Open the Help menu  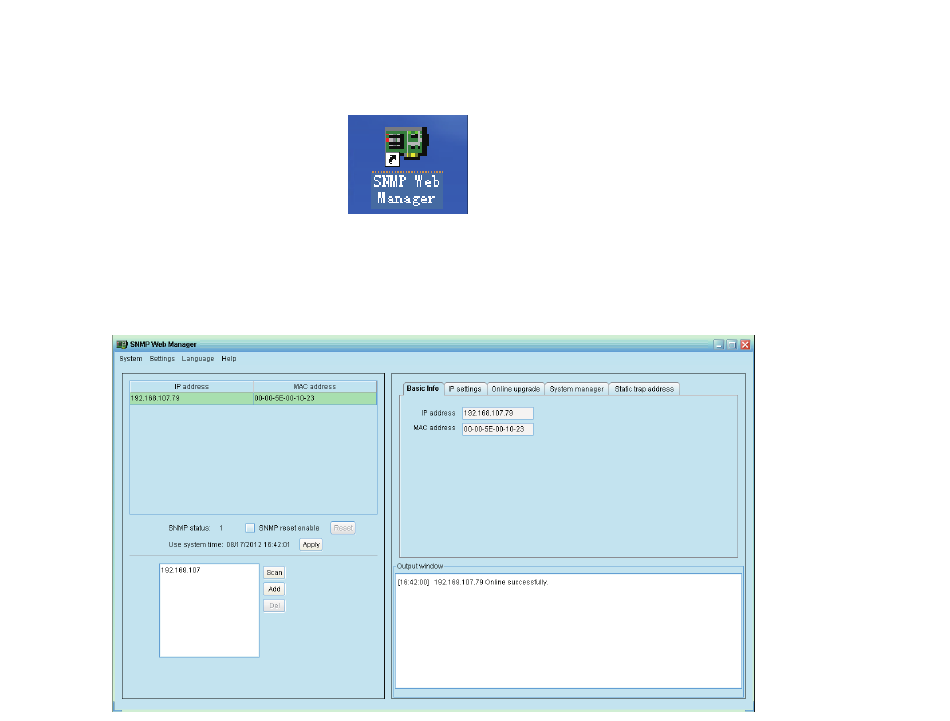pos(228,359)
